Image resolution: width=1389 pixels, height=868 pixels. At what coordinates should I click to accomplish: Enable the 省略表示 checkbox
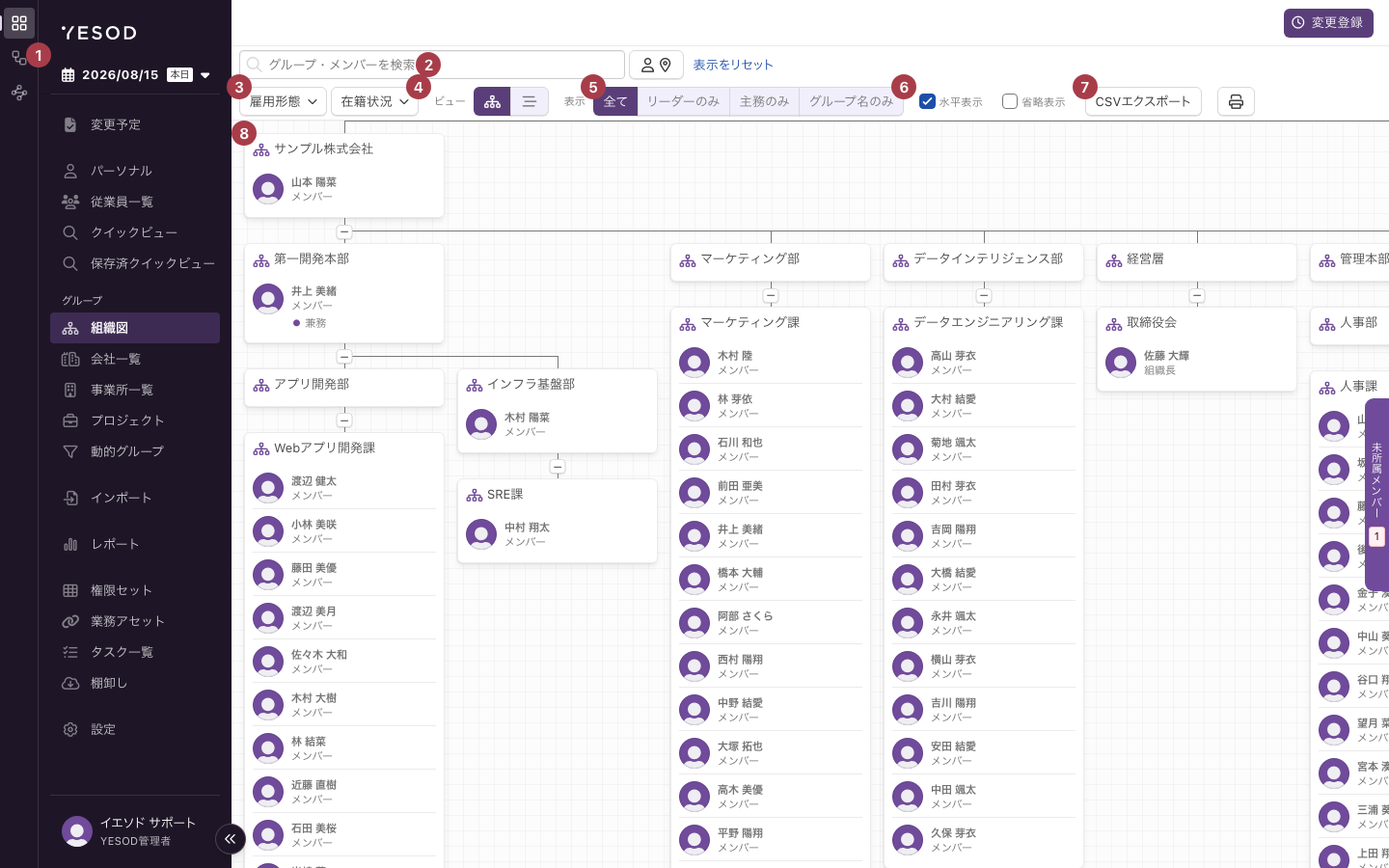point(1010,101)
